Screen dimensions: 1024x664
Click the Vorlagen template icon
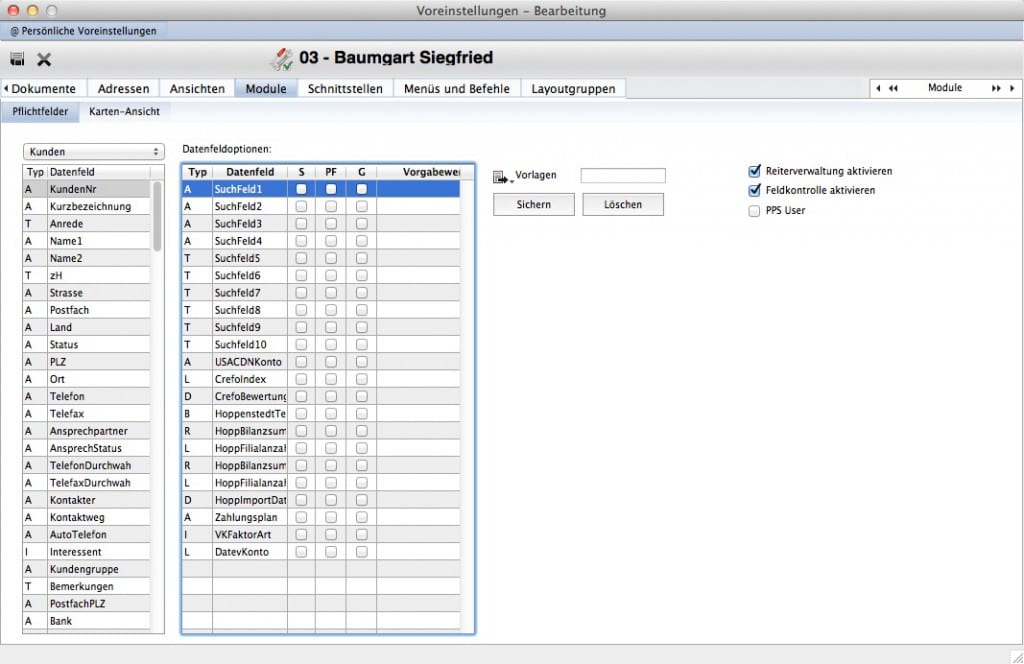[x=500, y=177]
